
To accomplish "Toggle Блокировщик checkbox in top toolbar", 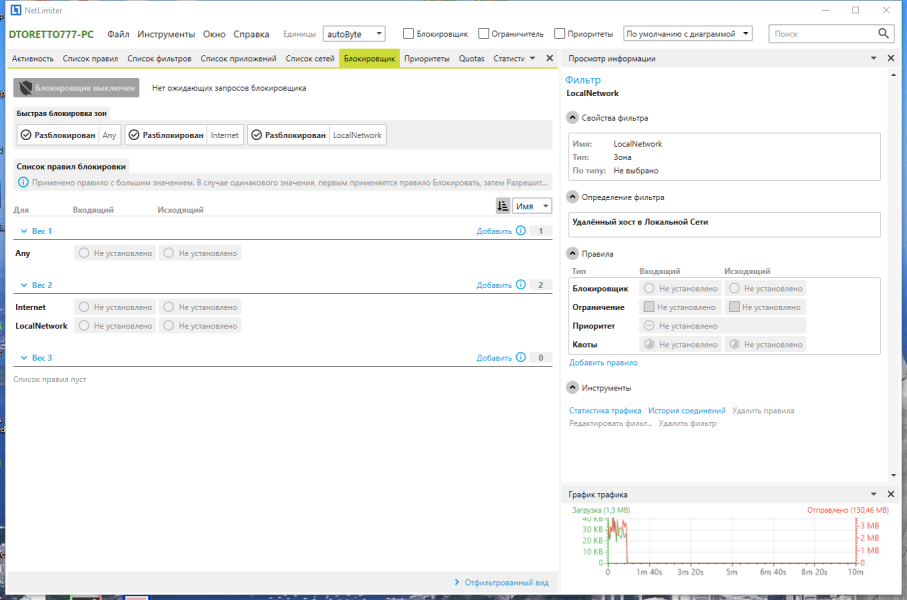I will tap(408, 34).
